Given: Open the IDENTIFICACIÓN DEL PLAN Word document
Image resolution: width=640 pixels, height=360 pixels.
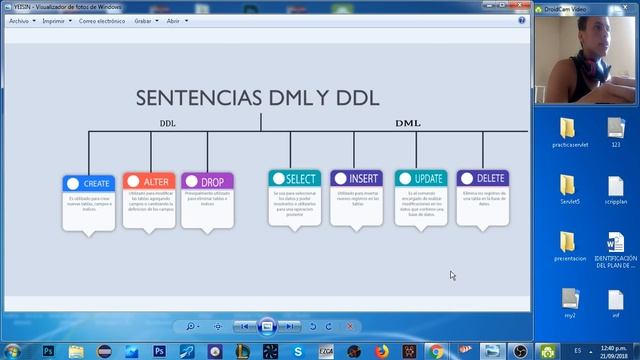Looking at the screenshot, I should point(616,250).
